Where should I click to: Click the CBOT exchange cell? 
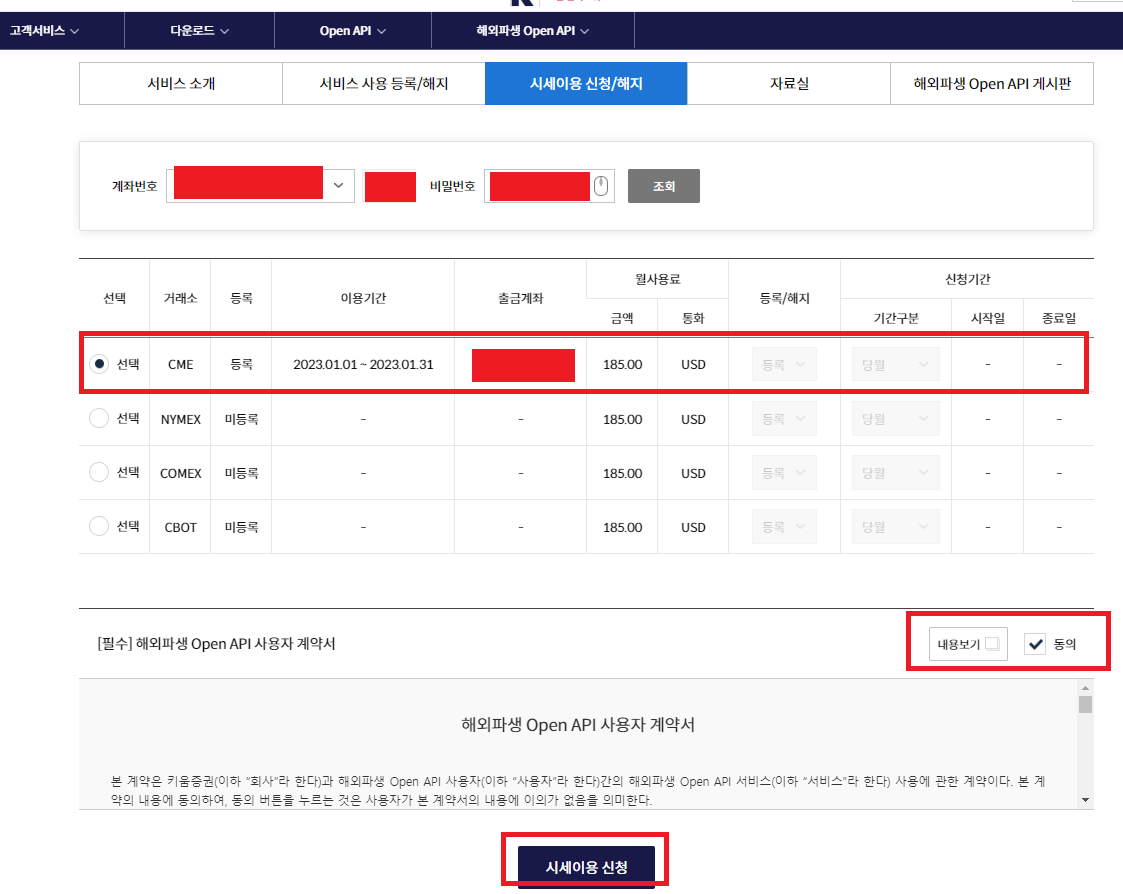pos(180,527)
